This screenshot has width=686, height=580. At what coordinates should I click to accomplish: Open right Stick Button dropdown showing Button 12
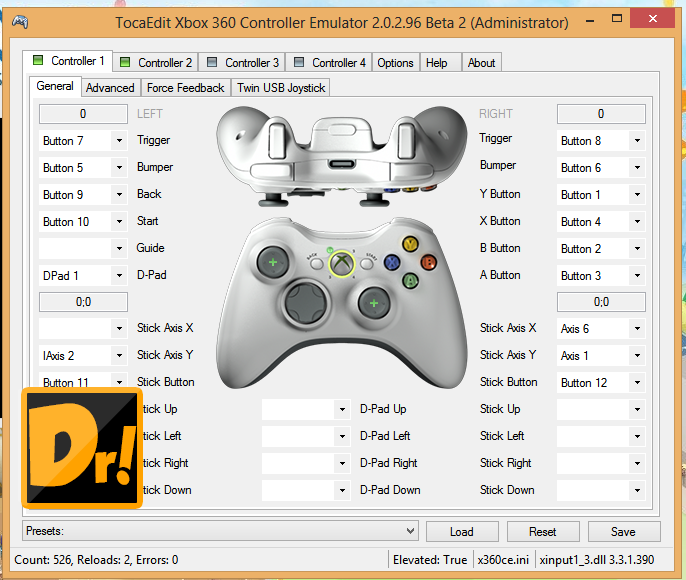(601, 383)
